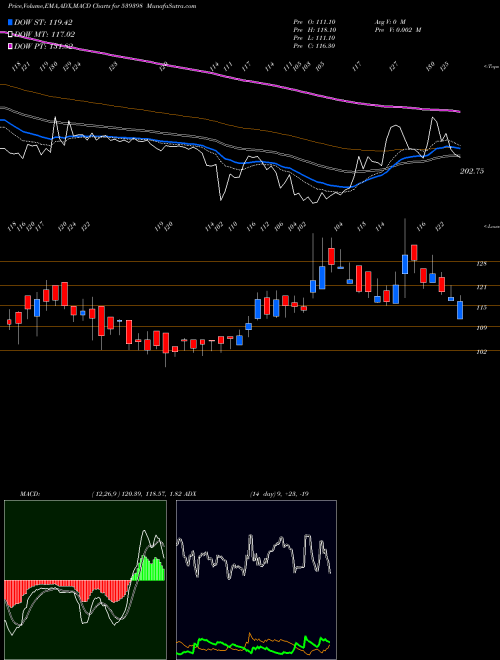Click the 128 price axis label
The height and width of the screenshot is (660, 500).
[x=481, y=264]
